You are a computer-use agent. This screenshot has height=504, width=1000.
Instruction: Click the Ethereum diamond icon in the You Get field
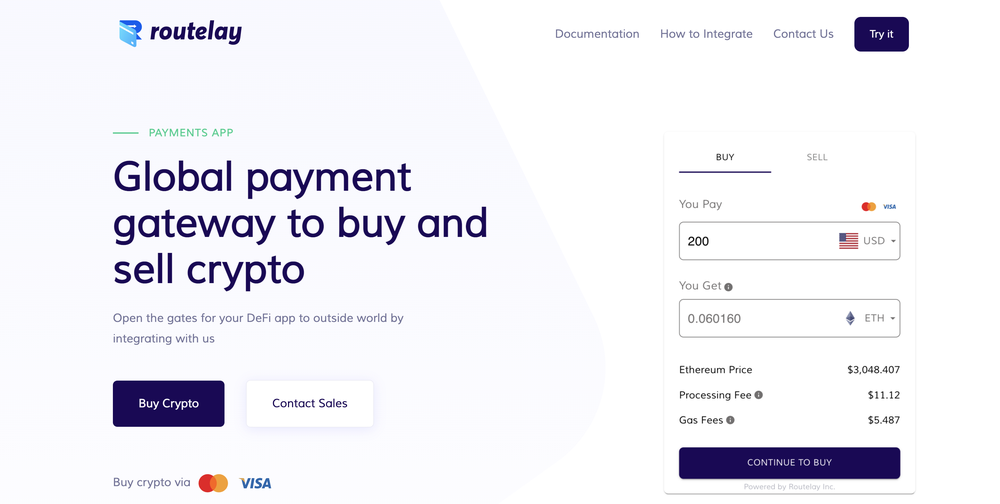click(851, 318)
